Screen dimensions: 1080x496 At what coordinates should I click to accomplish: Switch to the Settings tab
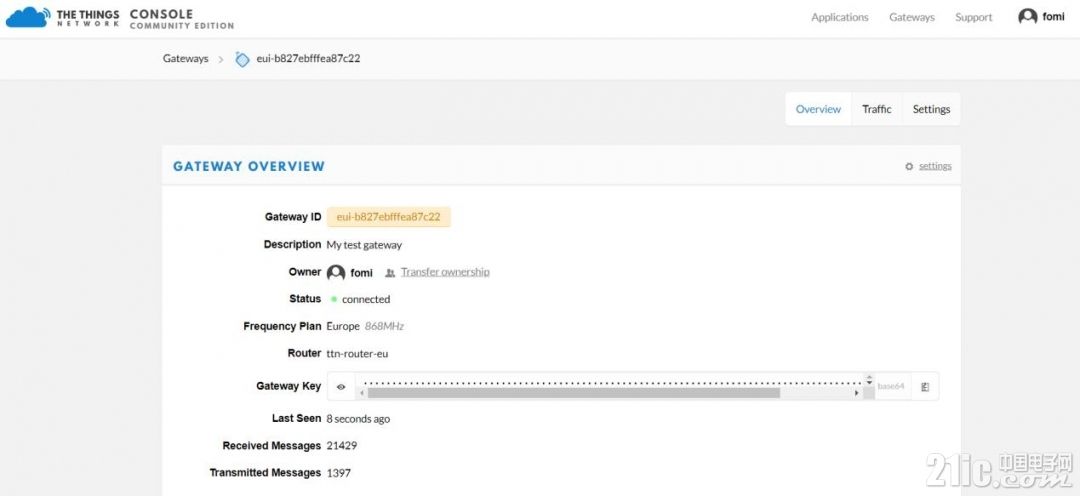(931, 109)
